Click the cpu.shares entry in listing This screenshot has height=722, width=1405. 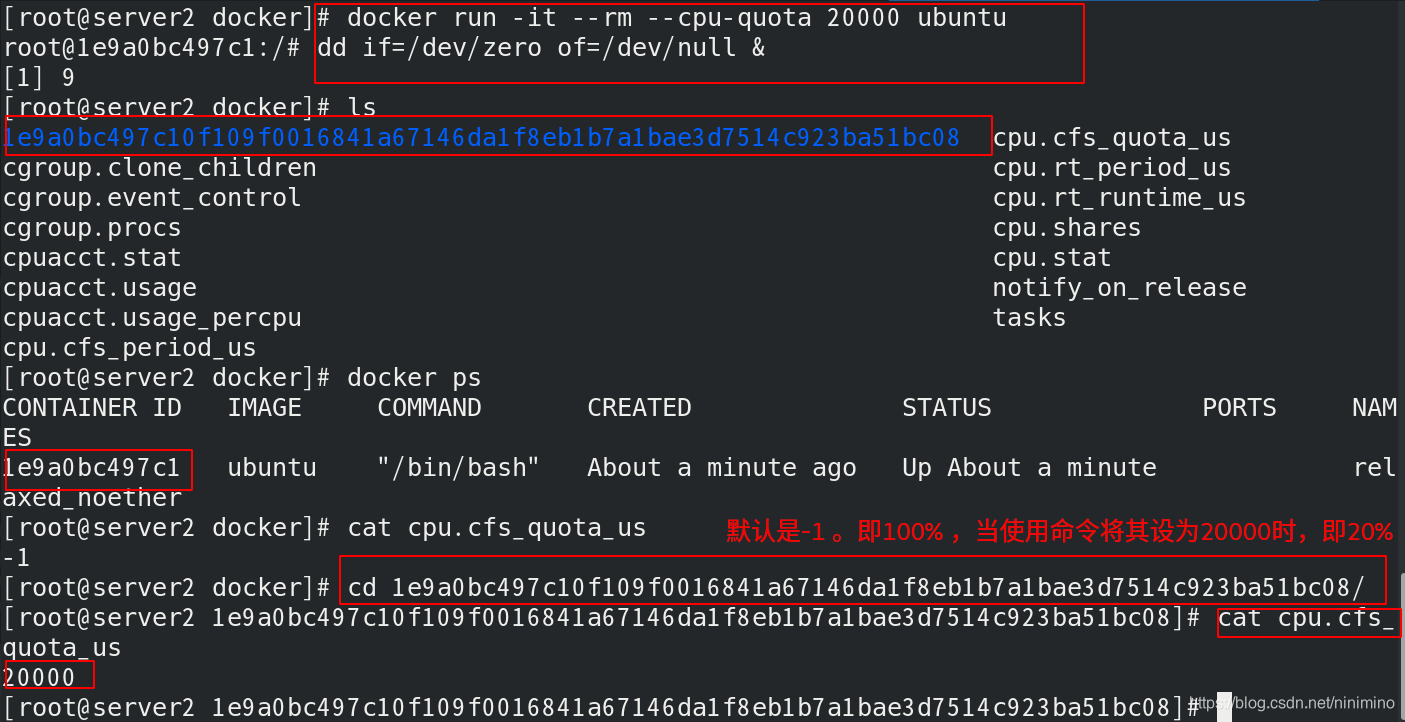(1067, 228)
